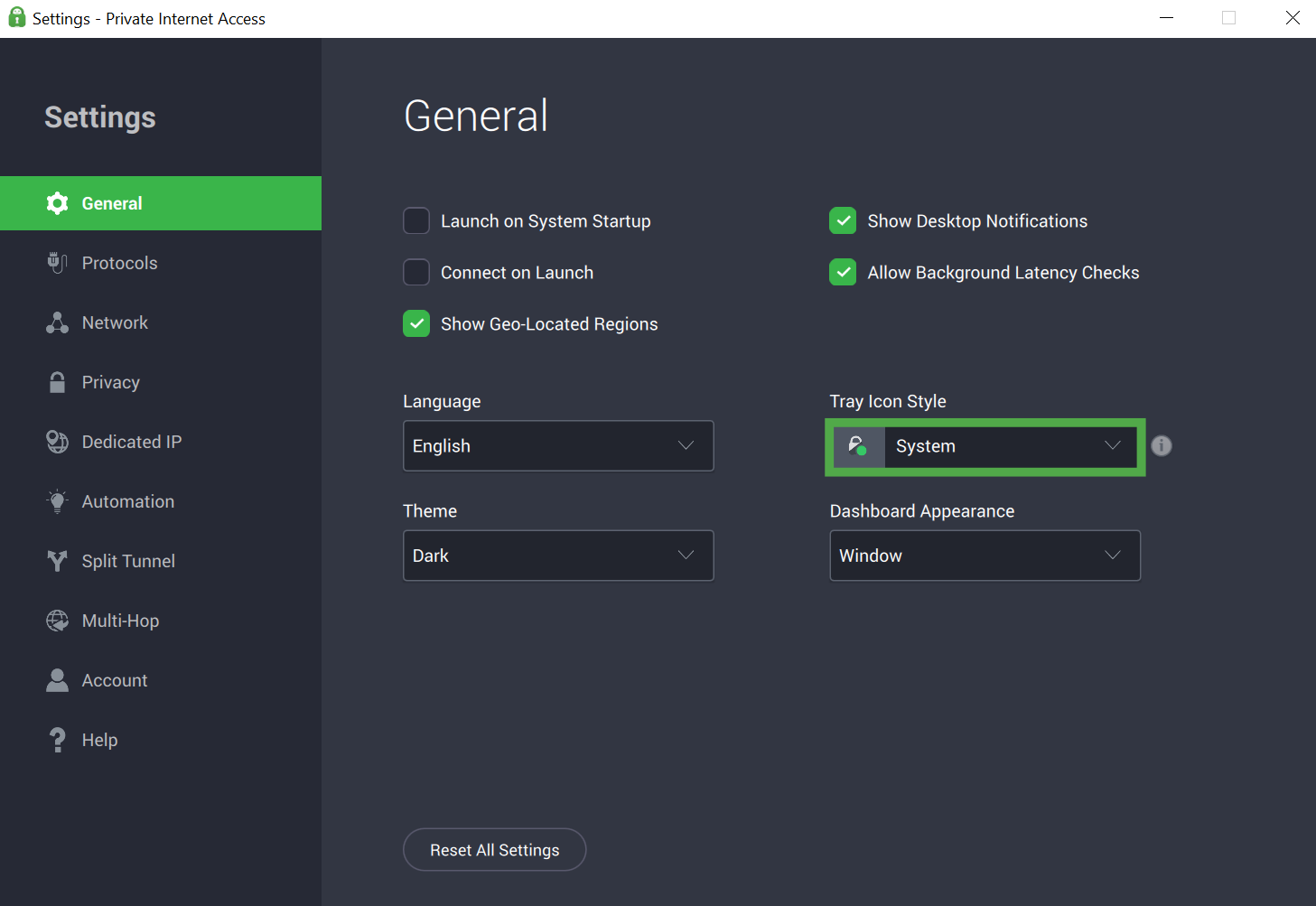Click the Multi-Hop globe icon
The height and width of the screenshot is (906, 1316).
(x=57, y=621)
